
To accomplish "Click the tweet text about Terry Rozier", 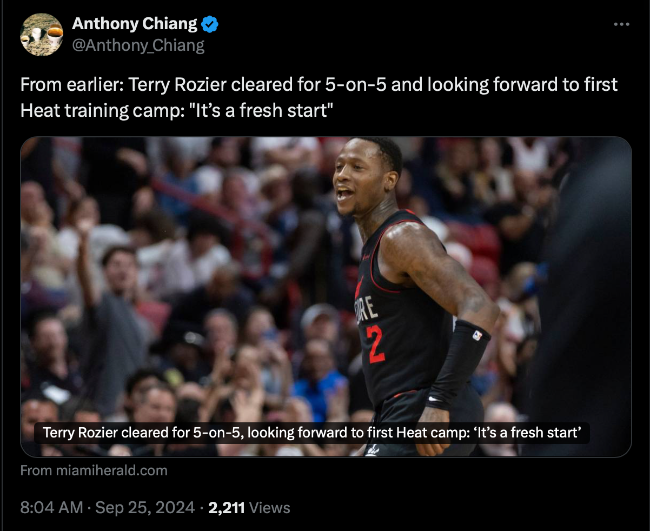I will (x=319, y=97).
